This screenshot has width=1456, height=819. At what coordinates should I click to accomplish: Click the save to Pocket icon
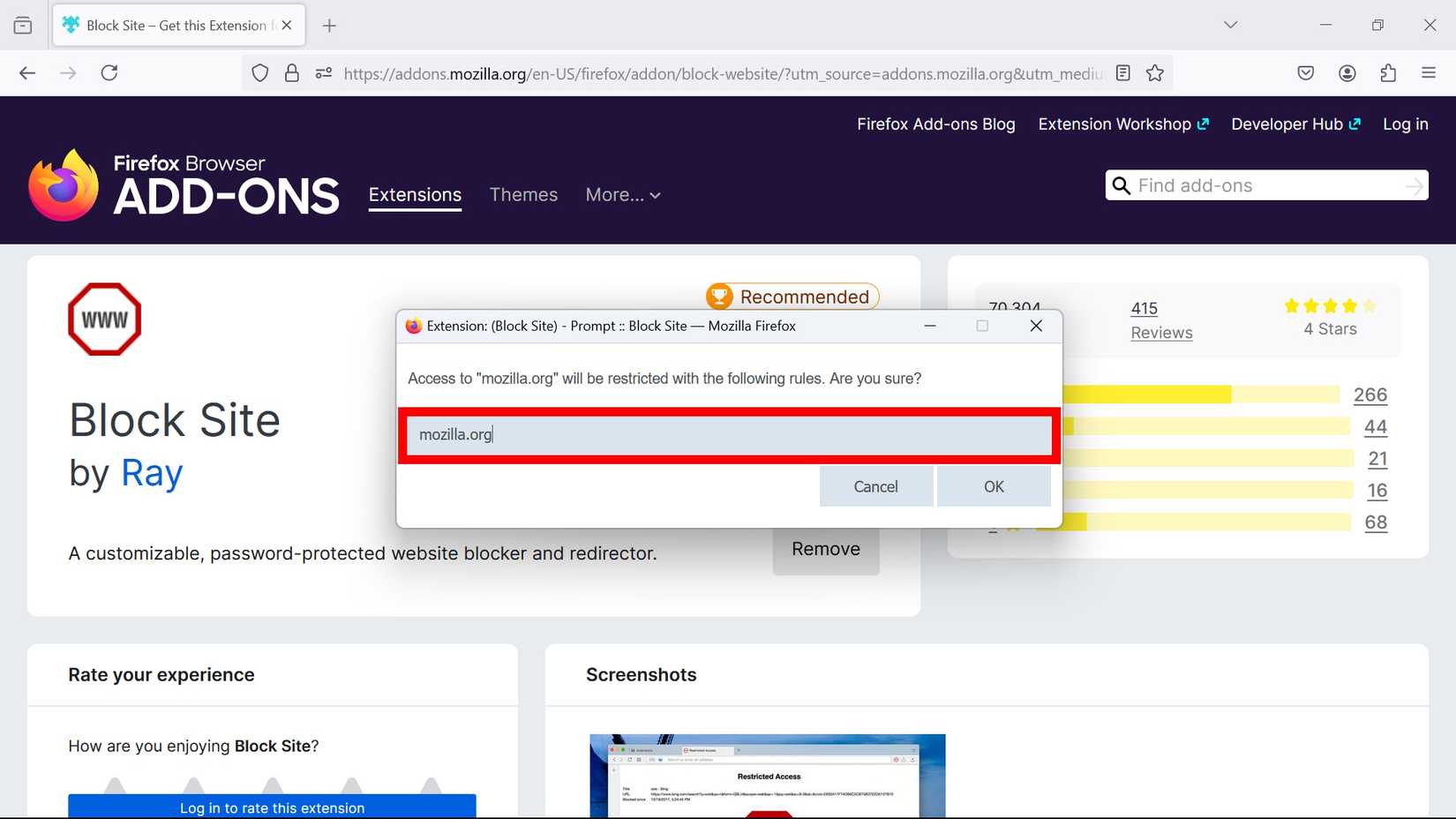(1305, 73)
